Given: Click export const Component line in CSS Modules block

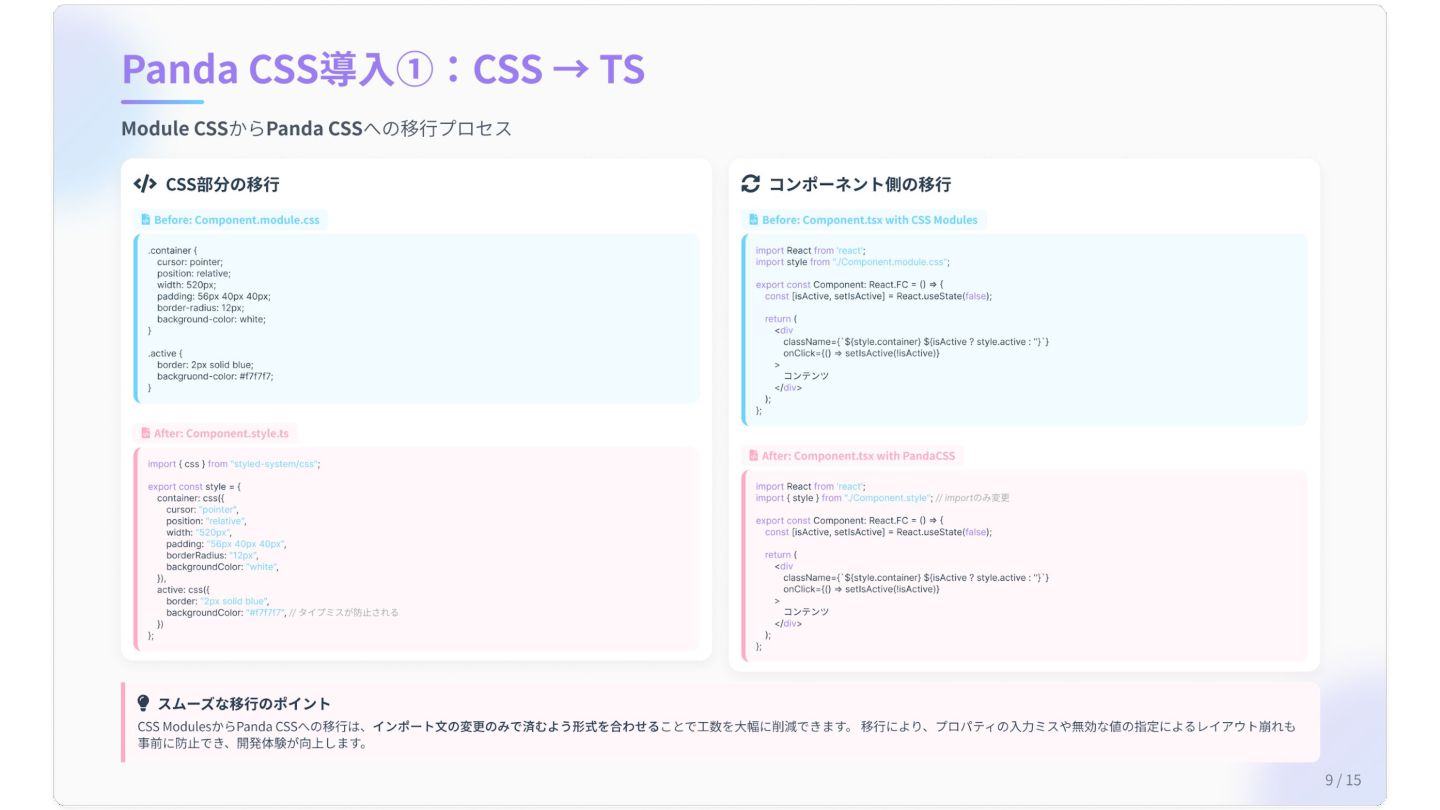Looking at the screenshot, I should [x=849, y=285].
